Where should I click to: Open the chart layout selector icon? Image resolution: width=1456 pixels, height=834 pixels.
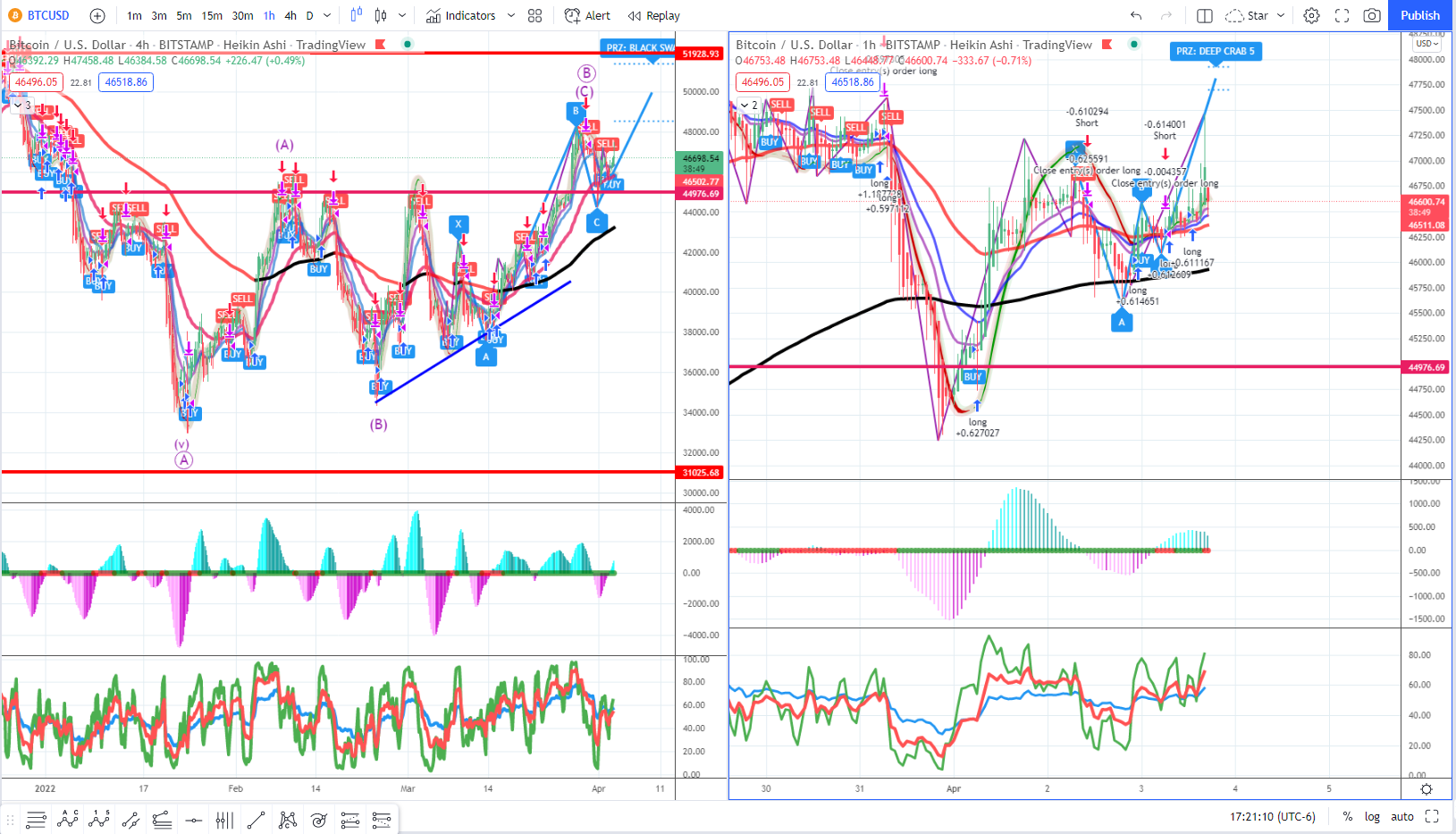tap(1205, 15)
